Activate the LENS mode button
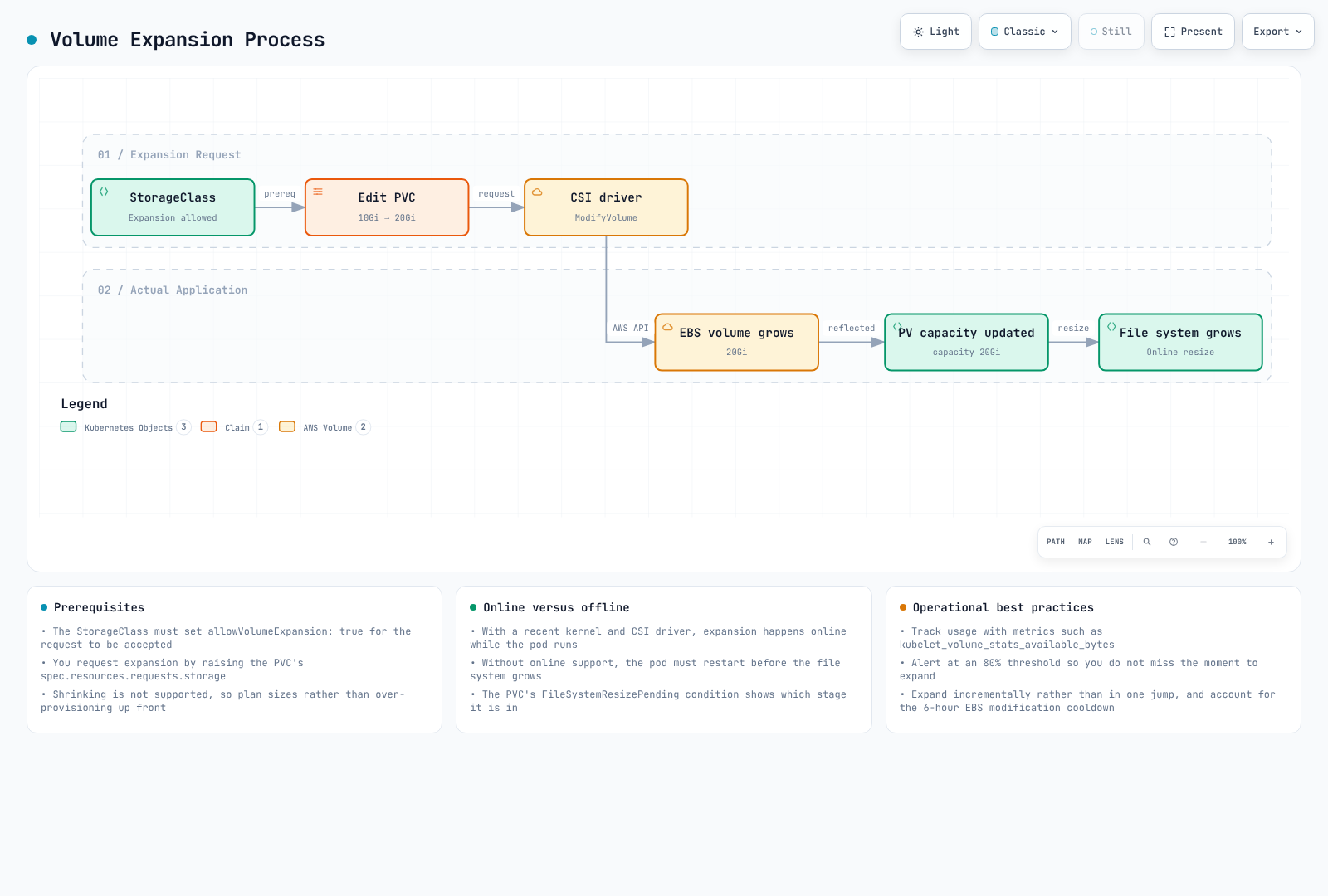Screen dimensions: 1328x896 [x=1114, y=542]
